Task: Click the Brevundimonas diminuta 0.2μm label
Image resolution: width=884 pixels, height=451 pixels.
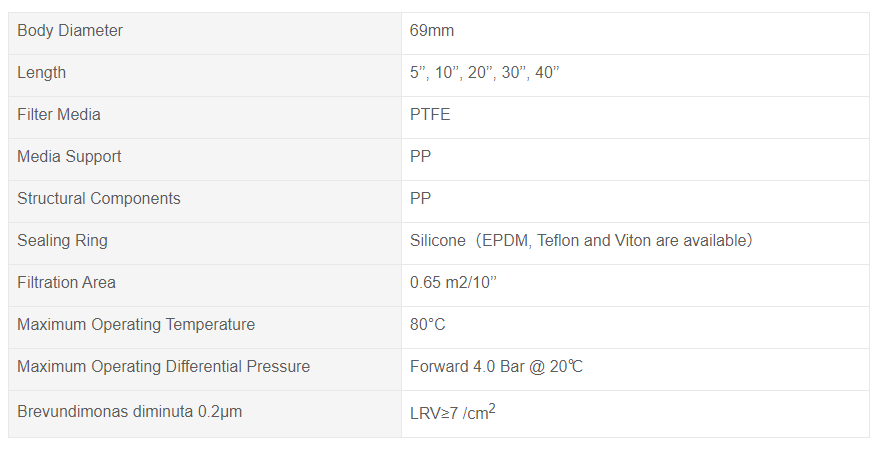Action: coord(129,411)
